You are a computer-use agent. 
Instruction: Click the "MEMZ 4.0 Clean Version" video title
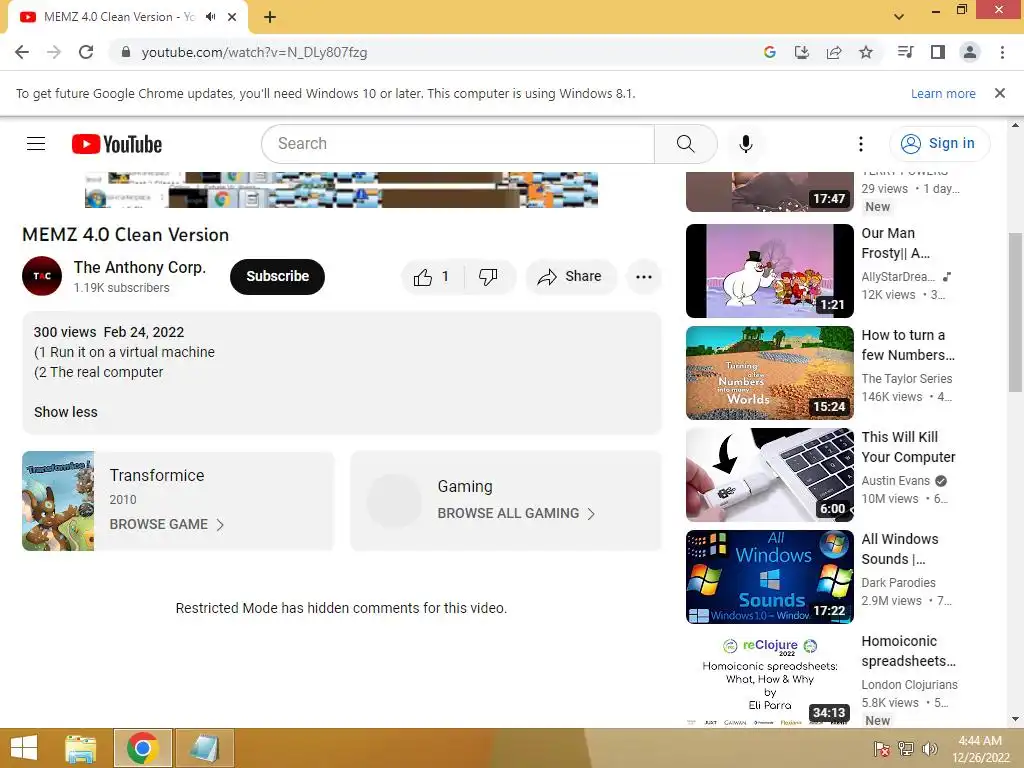[x=125, y=234]
